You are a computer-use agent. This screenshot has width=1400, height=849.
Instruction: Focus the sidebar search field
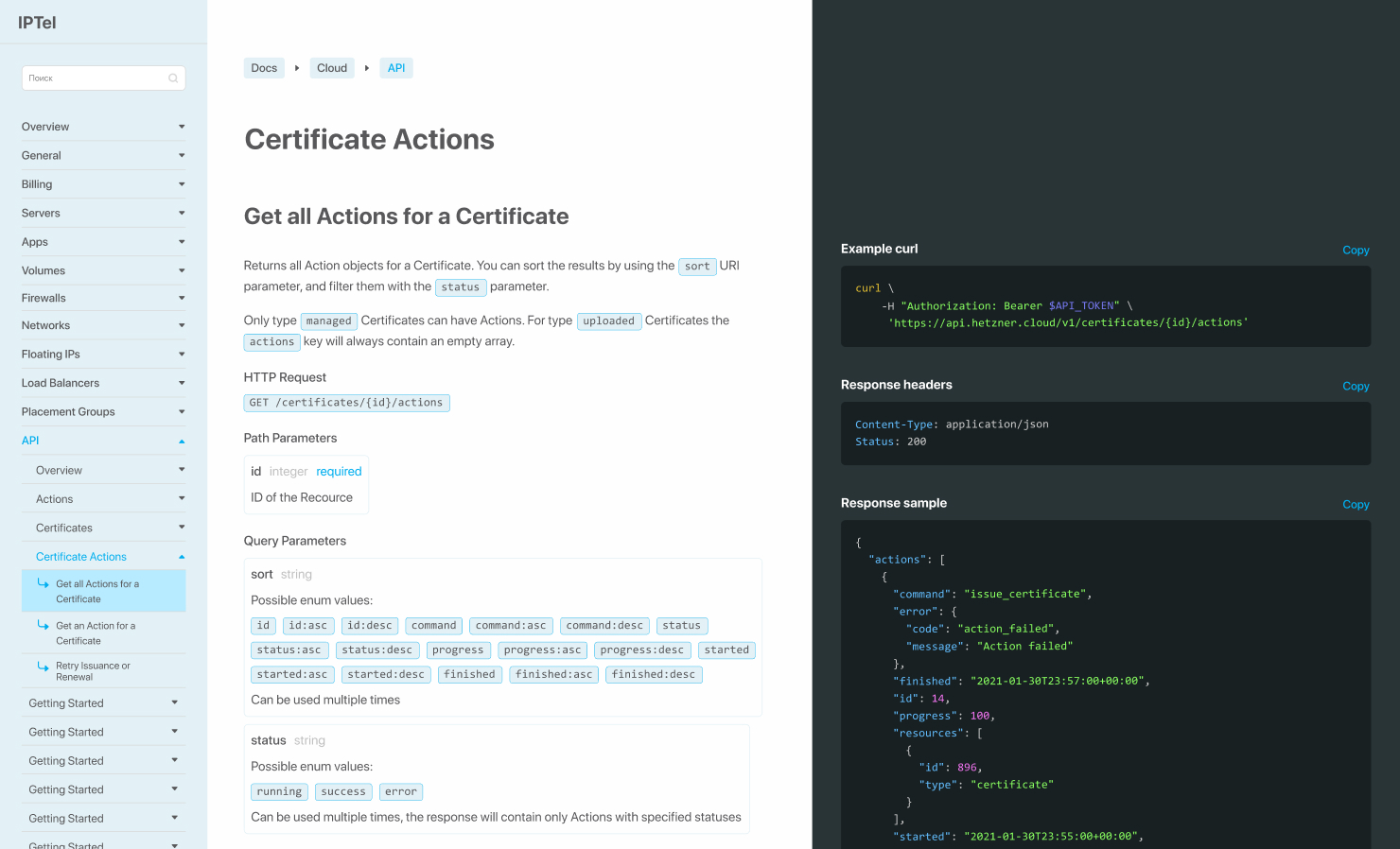click(95, 78)
